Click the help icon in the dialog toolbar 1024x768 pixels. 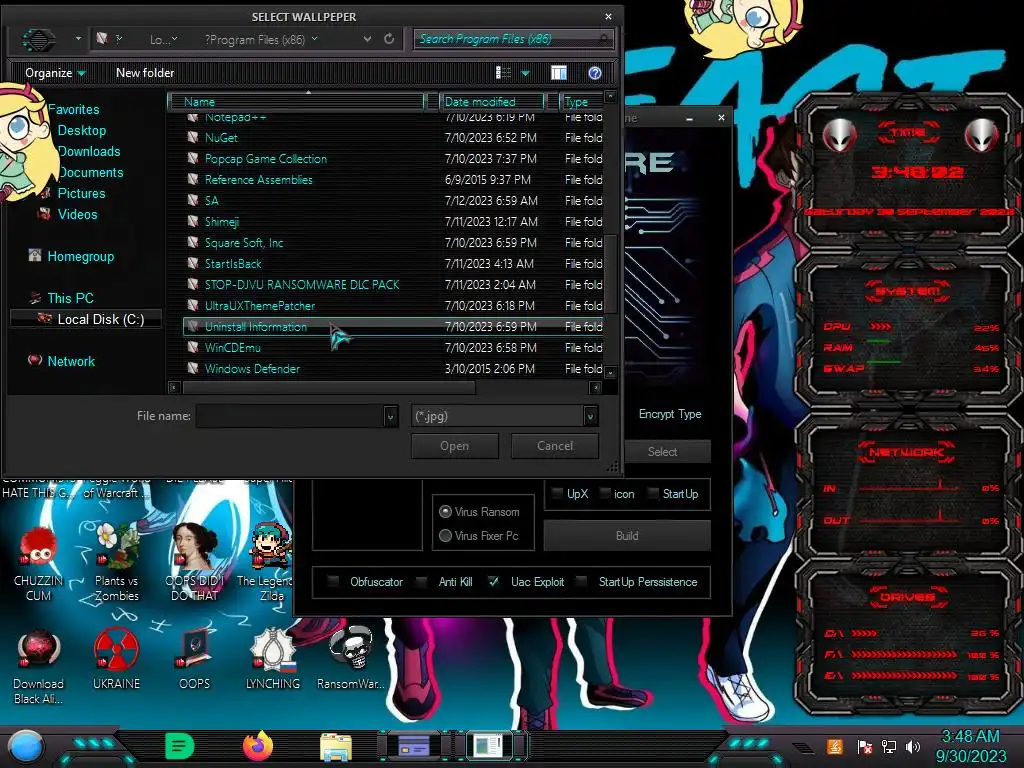click(594, 73)
